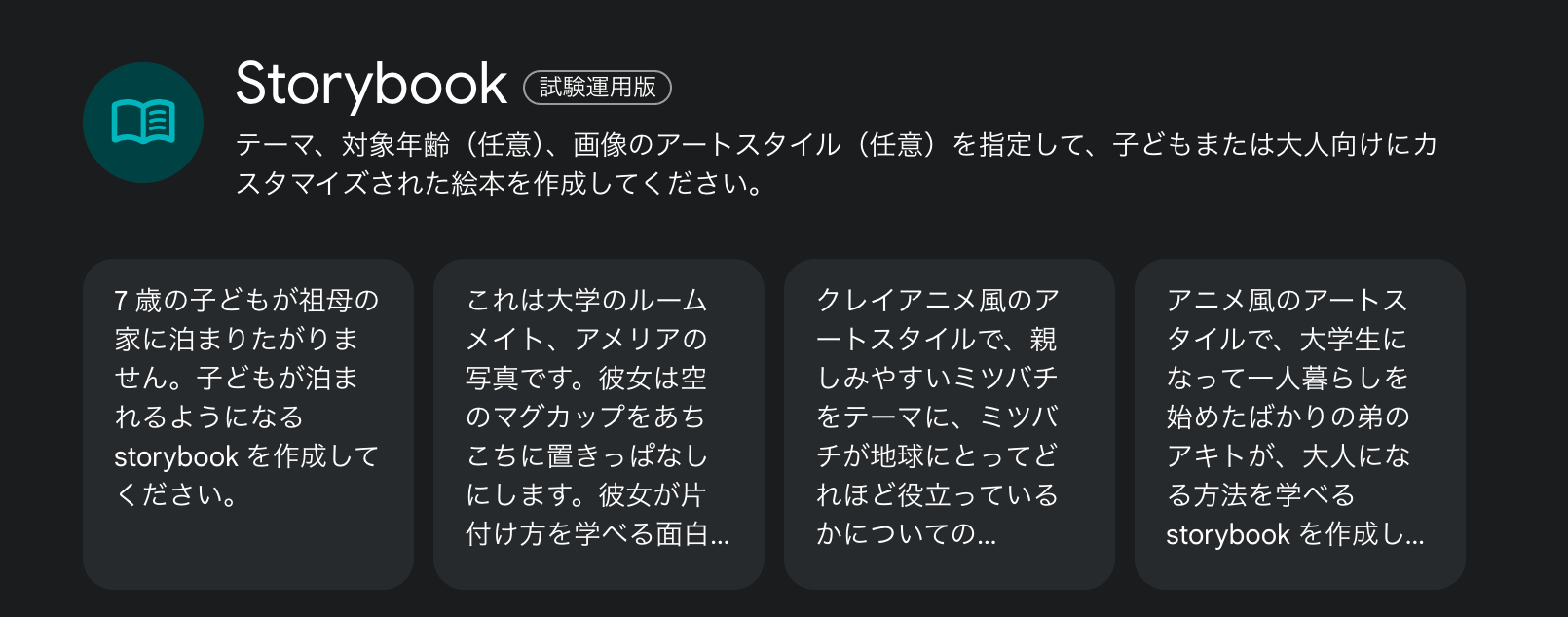Click しみやすいミツバチ in the third card
This screenshot has height=617, width=1568.
(937, 379)
